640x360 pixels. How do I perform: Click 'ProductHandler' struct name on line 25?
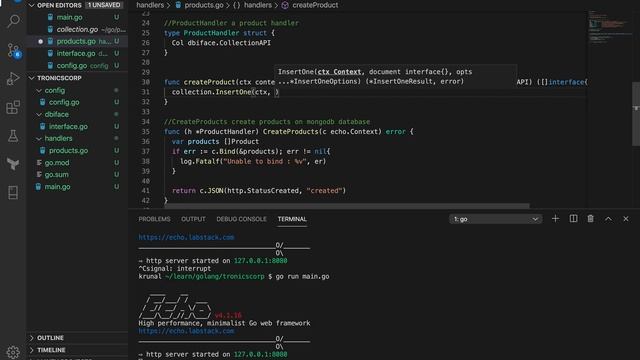click(x=211, y=33)
